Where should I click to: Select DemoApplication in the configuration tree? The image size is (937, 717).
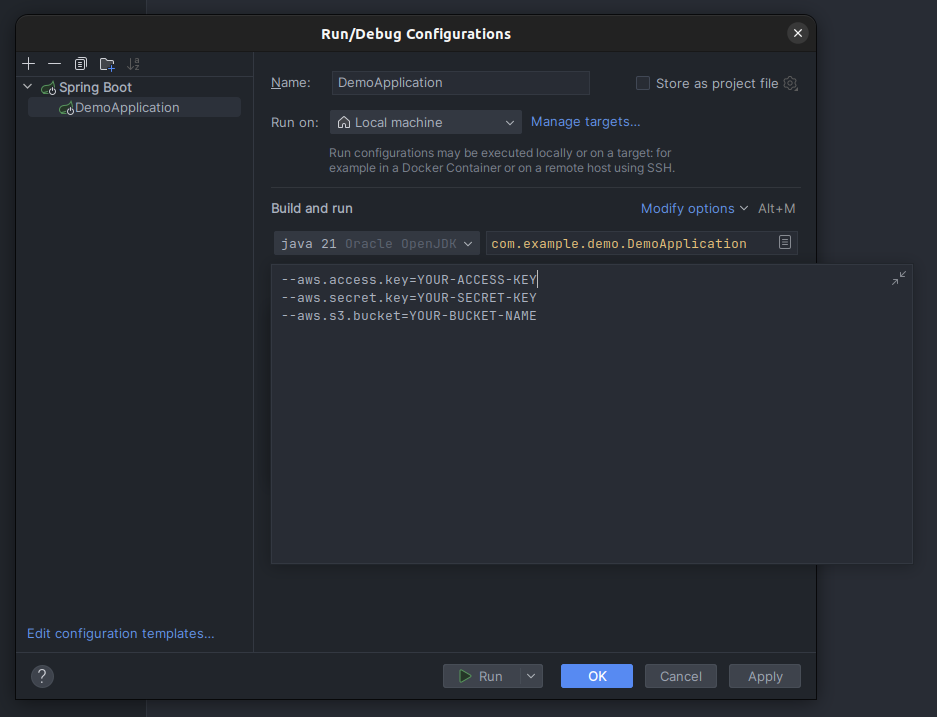[134, 108]
